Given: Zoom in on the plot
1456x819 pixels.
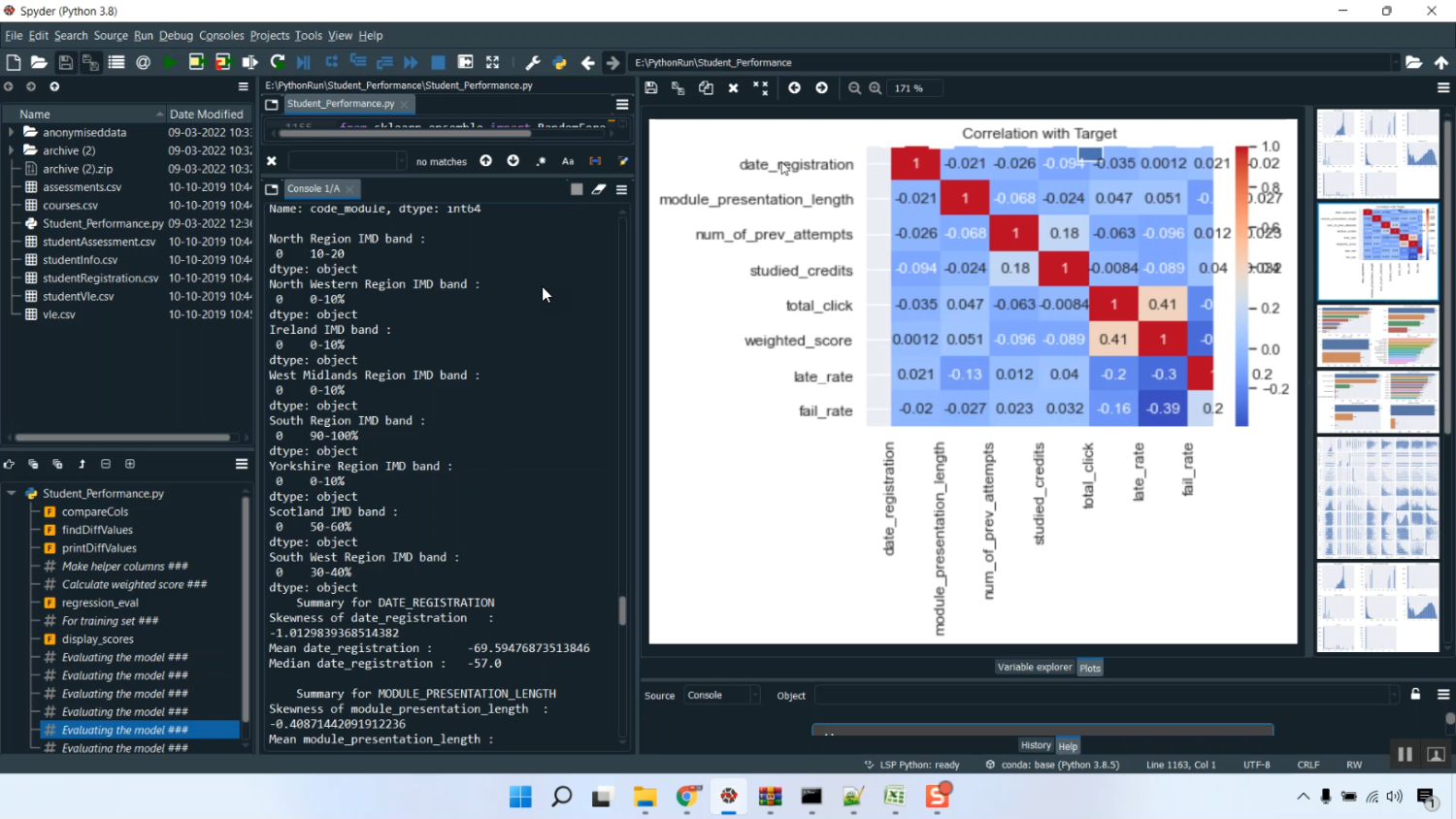Looking at the screenshot, I should pos(876,88).
